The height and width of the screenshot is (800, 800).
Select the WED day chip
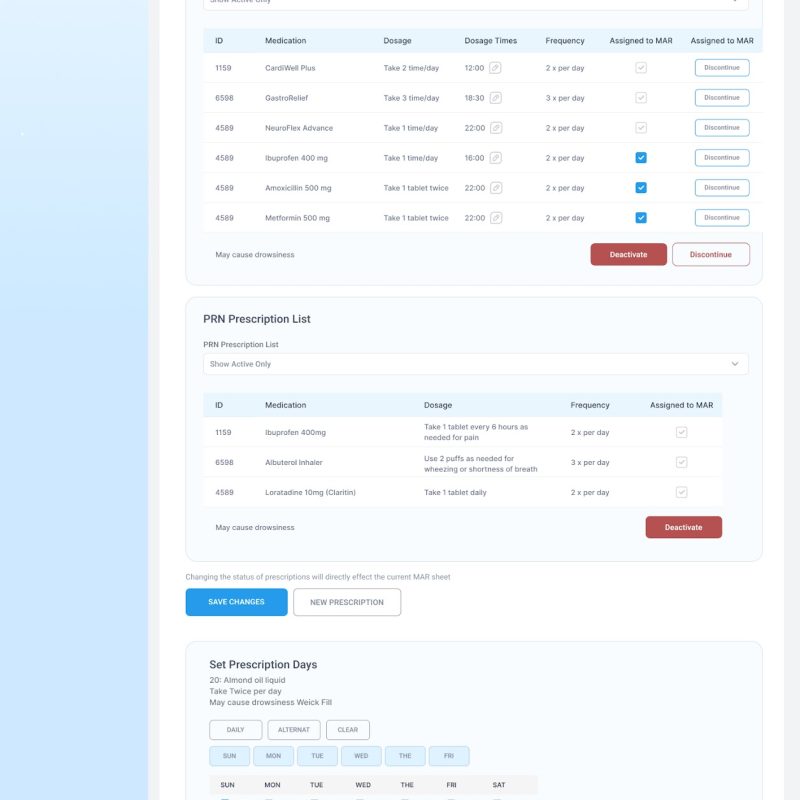tap(361, 756)
